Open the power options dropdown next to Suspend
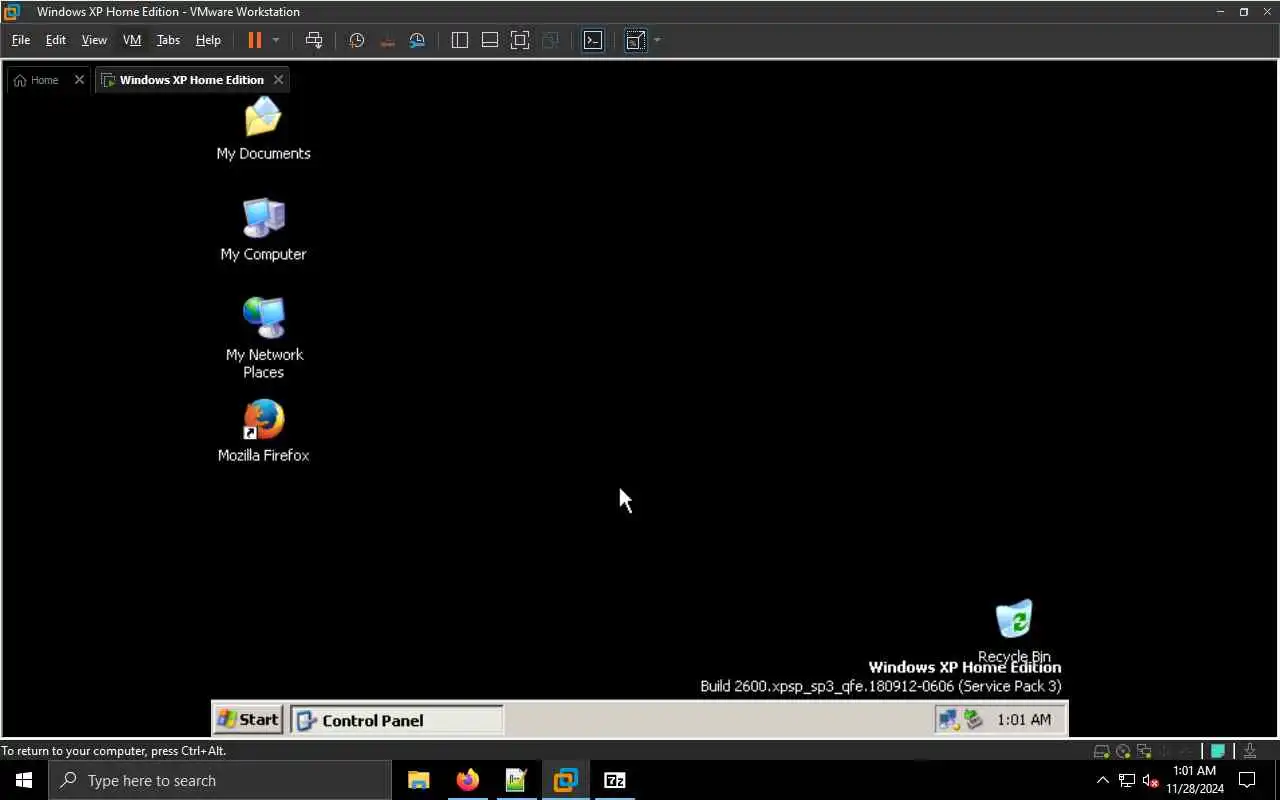The width and height of the screenshot is (1280, 800). 276,40
